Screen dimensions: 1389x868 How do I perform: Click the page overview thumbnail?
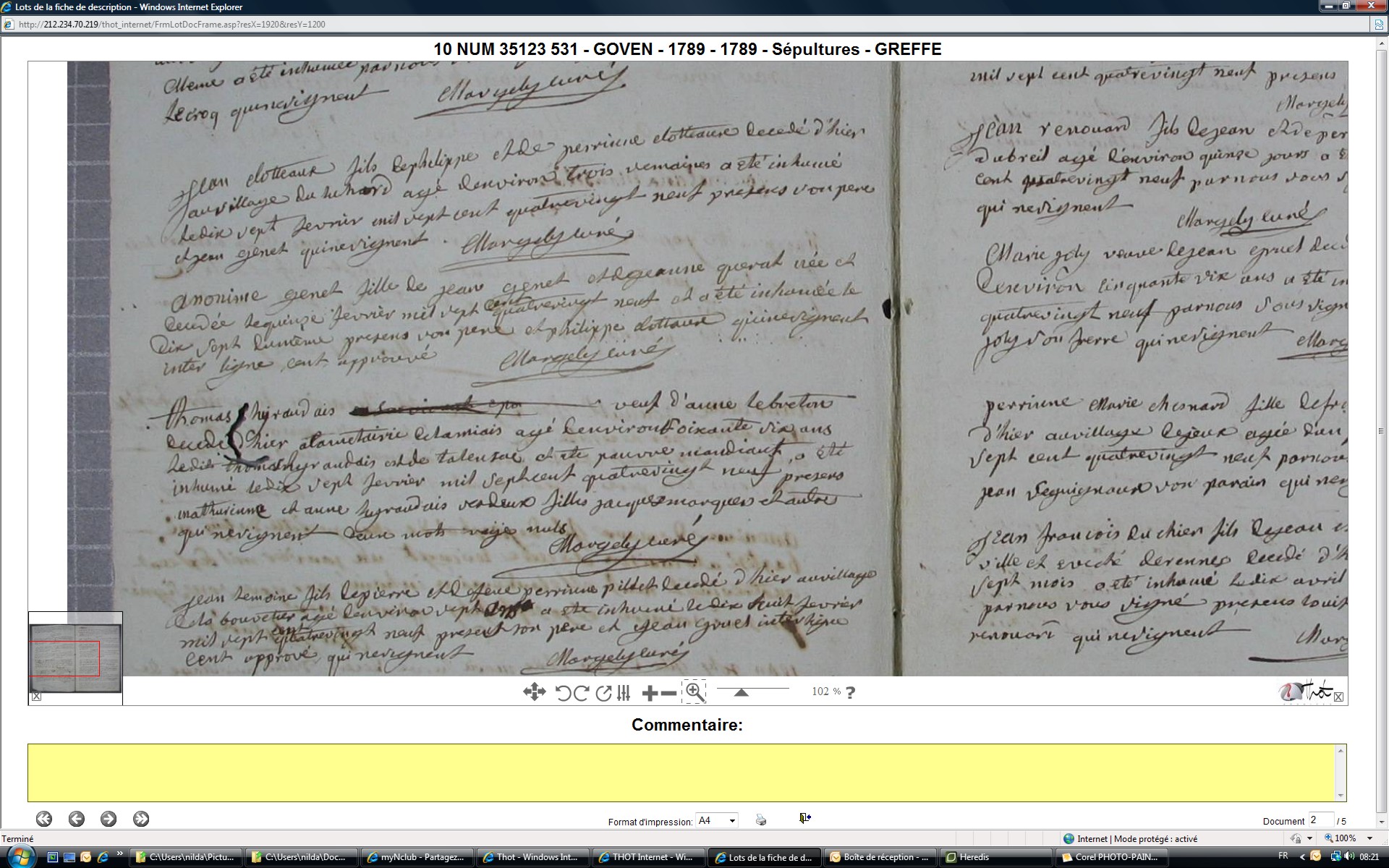[75, 657]
